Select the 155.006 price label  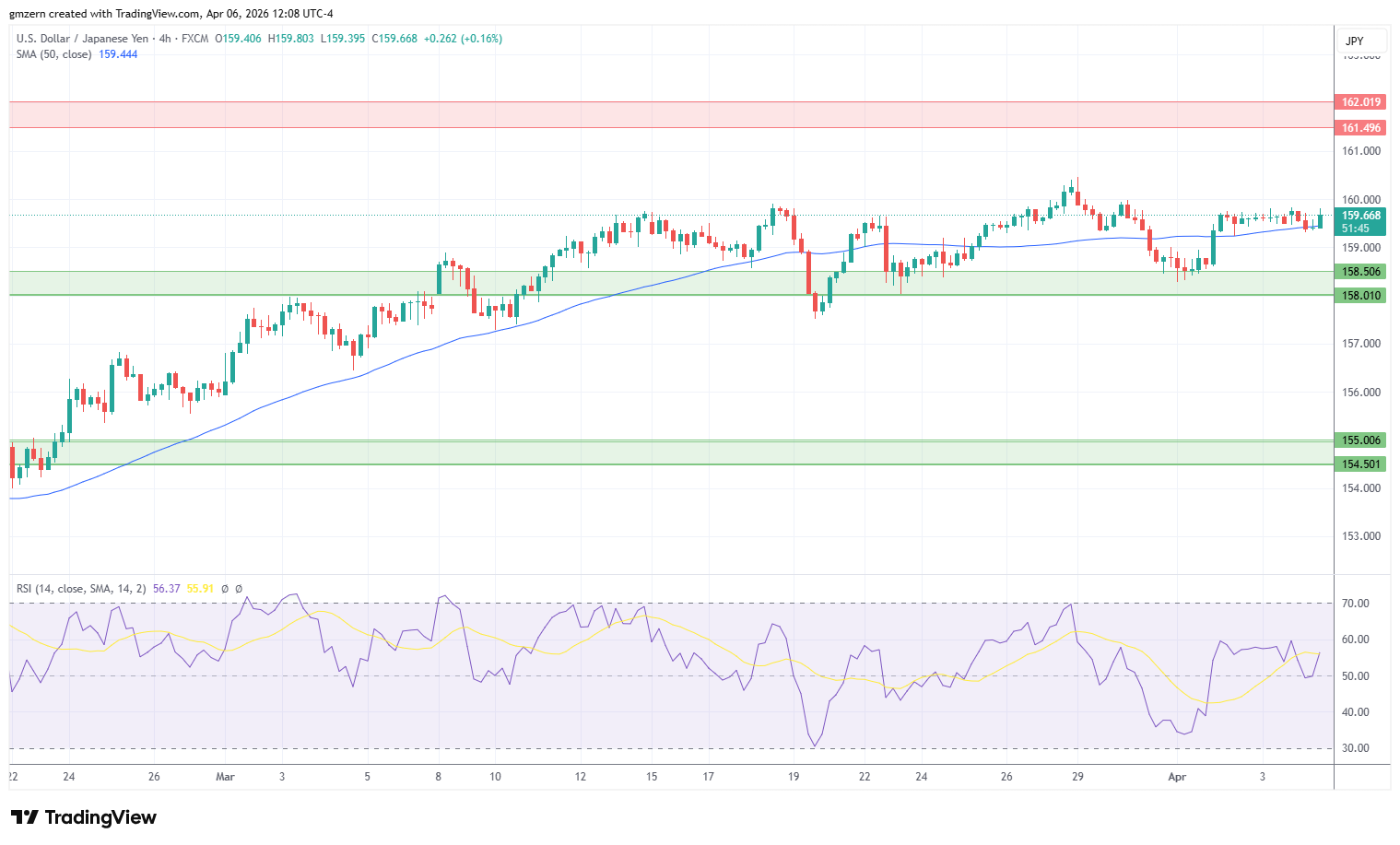[x=1360, y=440]
